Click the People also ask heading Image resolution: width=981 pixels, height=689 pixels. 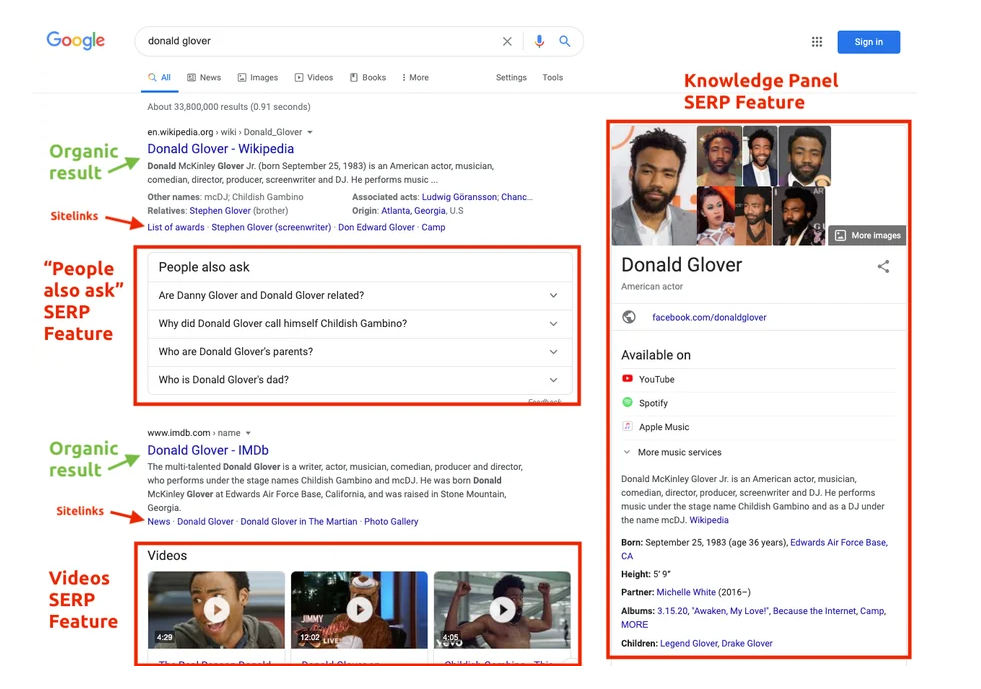click(x=204, y=267)
